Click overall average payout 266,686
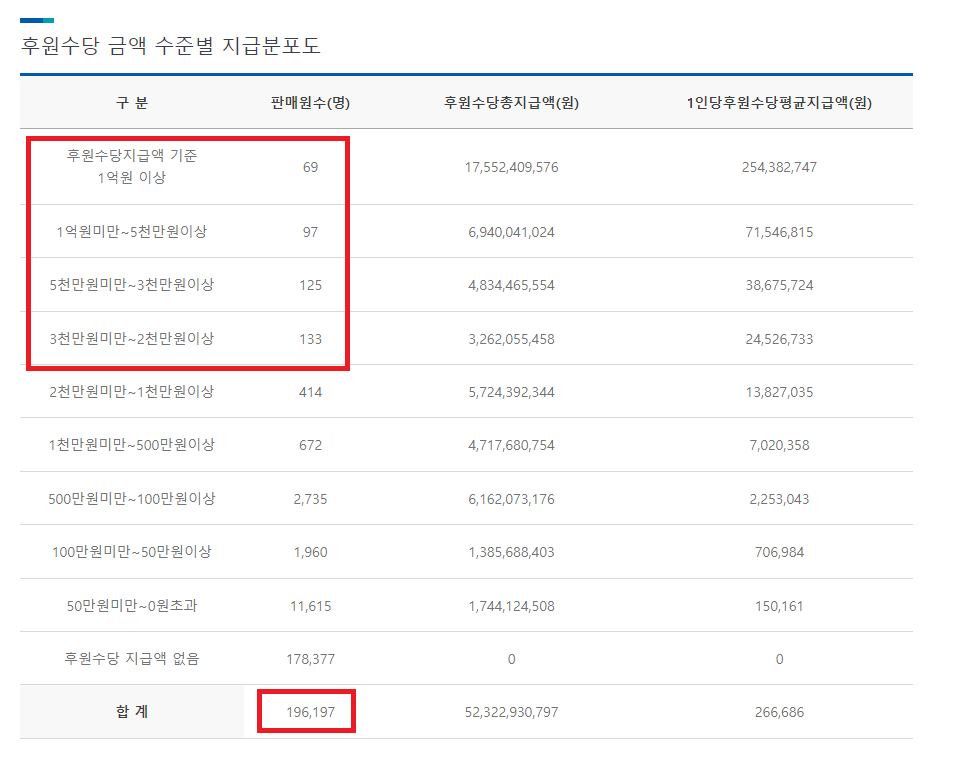 pos(779,712)
